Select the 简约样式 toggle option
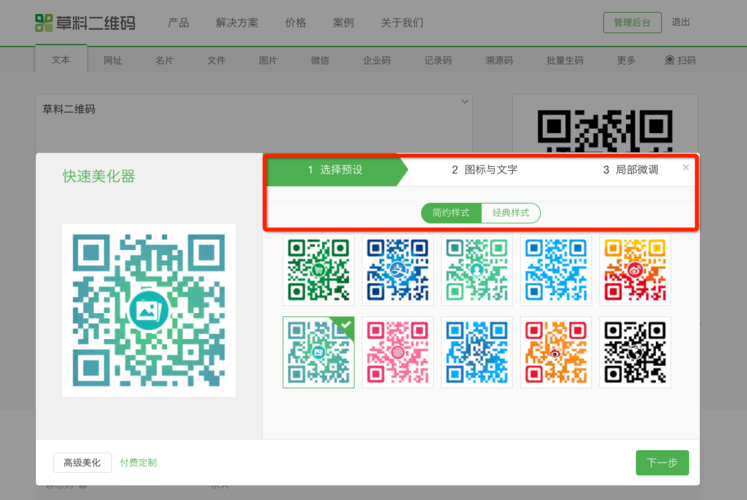The width and height of the screenshot is (747, 500). coord(451,213)
